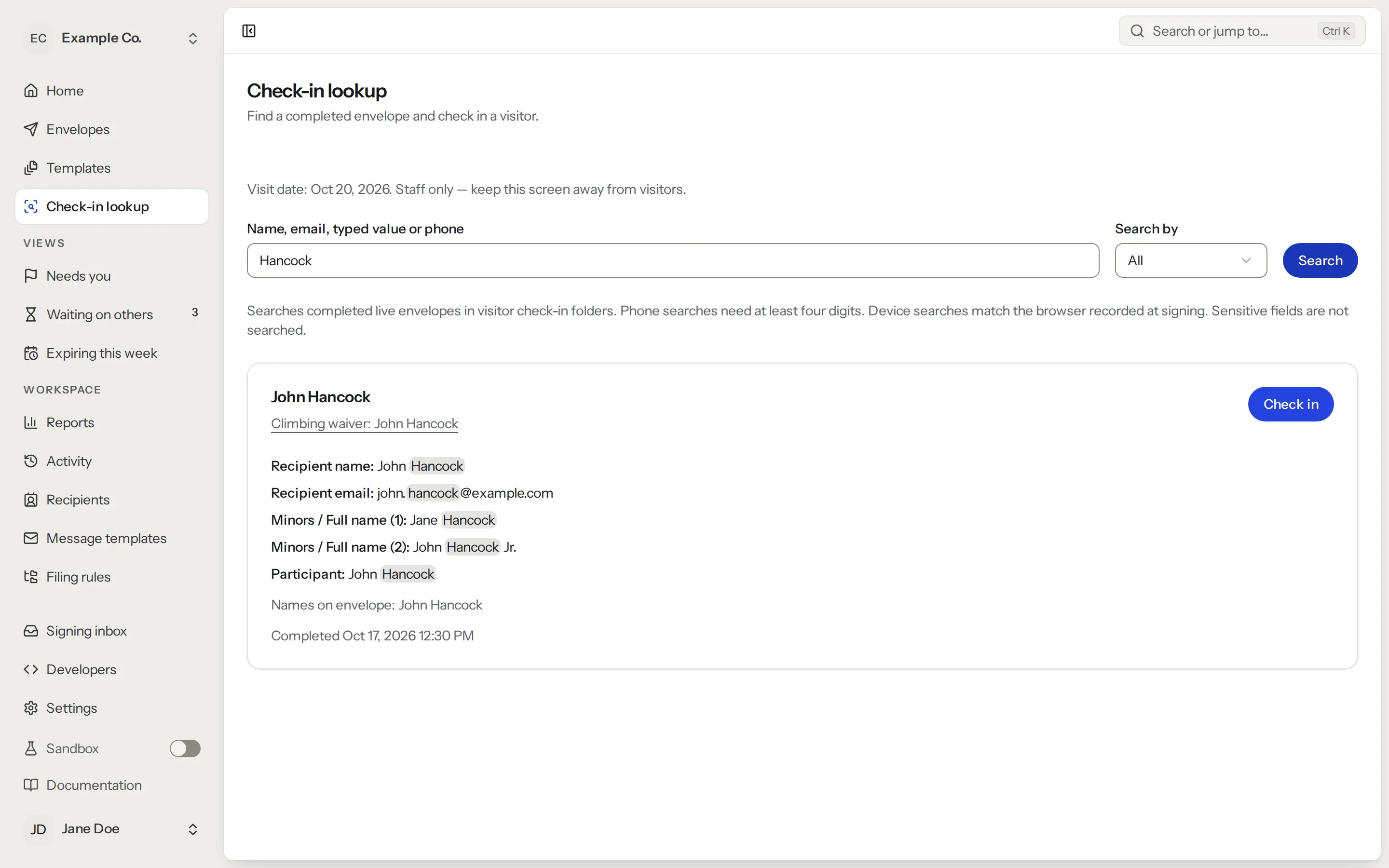Click the Developers code brackets icon
The image size is (1389, 868).
[31, 669]
